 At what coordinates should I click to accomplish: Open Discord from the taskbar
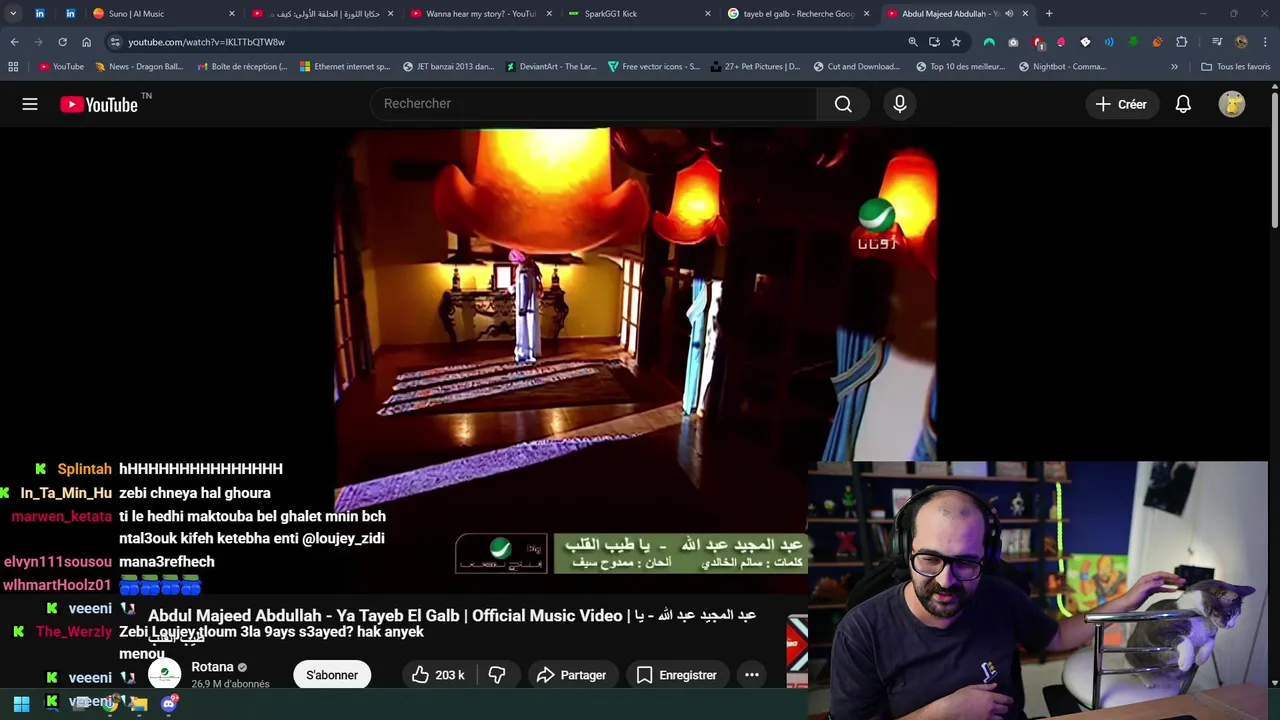click(169, 704)
